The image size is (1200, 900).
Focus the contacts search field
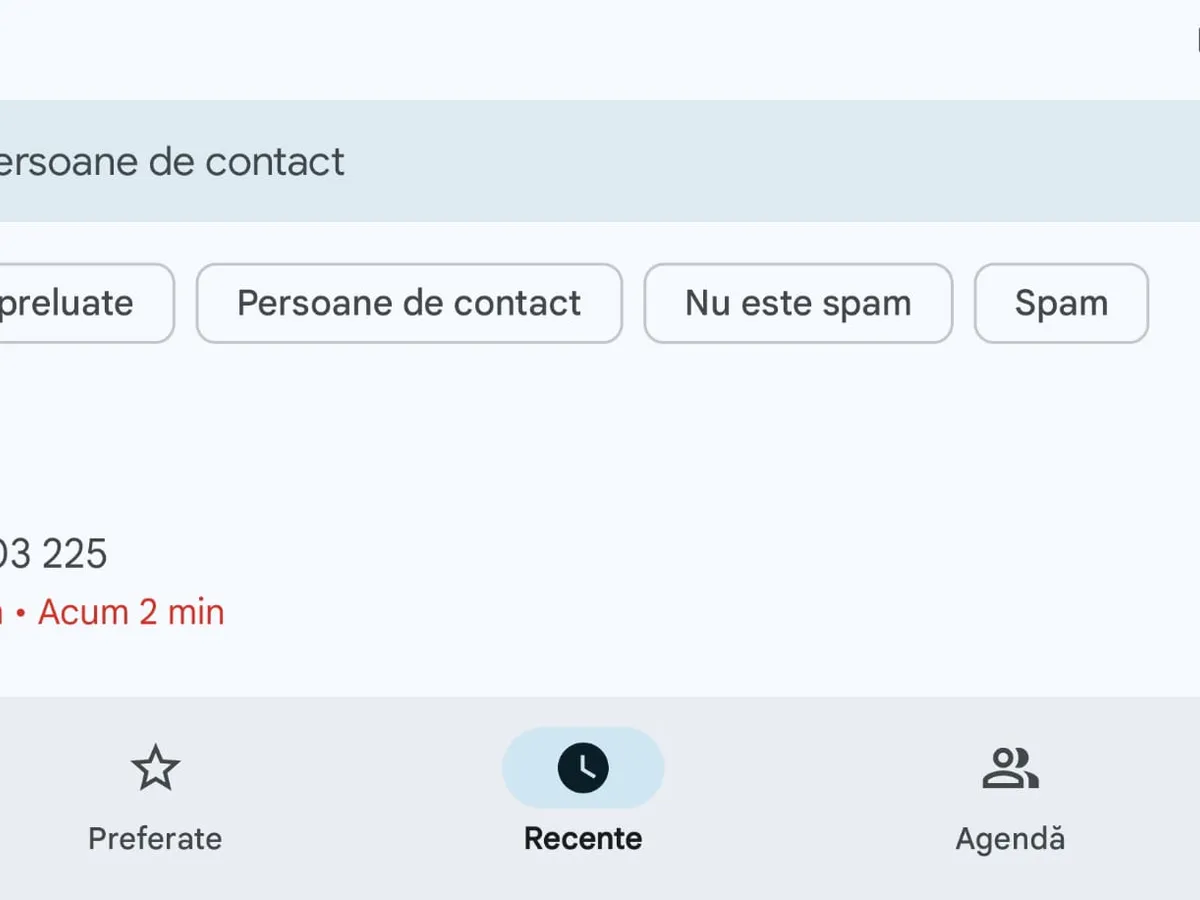600,161
